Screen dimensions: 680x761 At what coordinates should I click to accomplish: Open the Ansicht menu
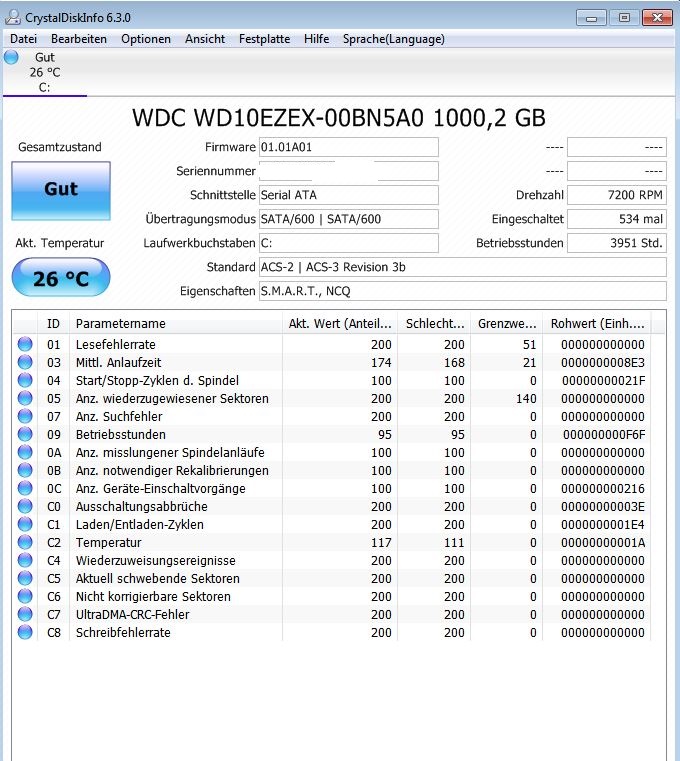pyautogui.click(x=205, y=39)
